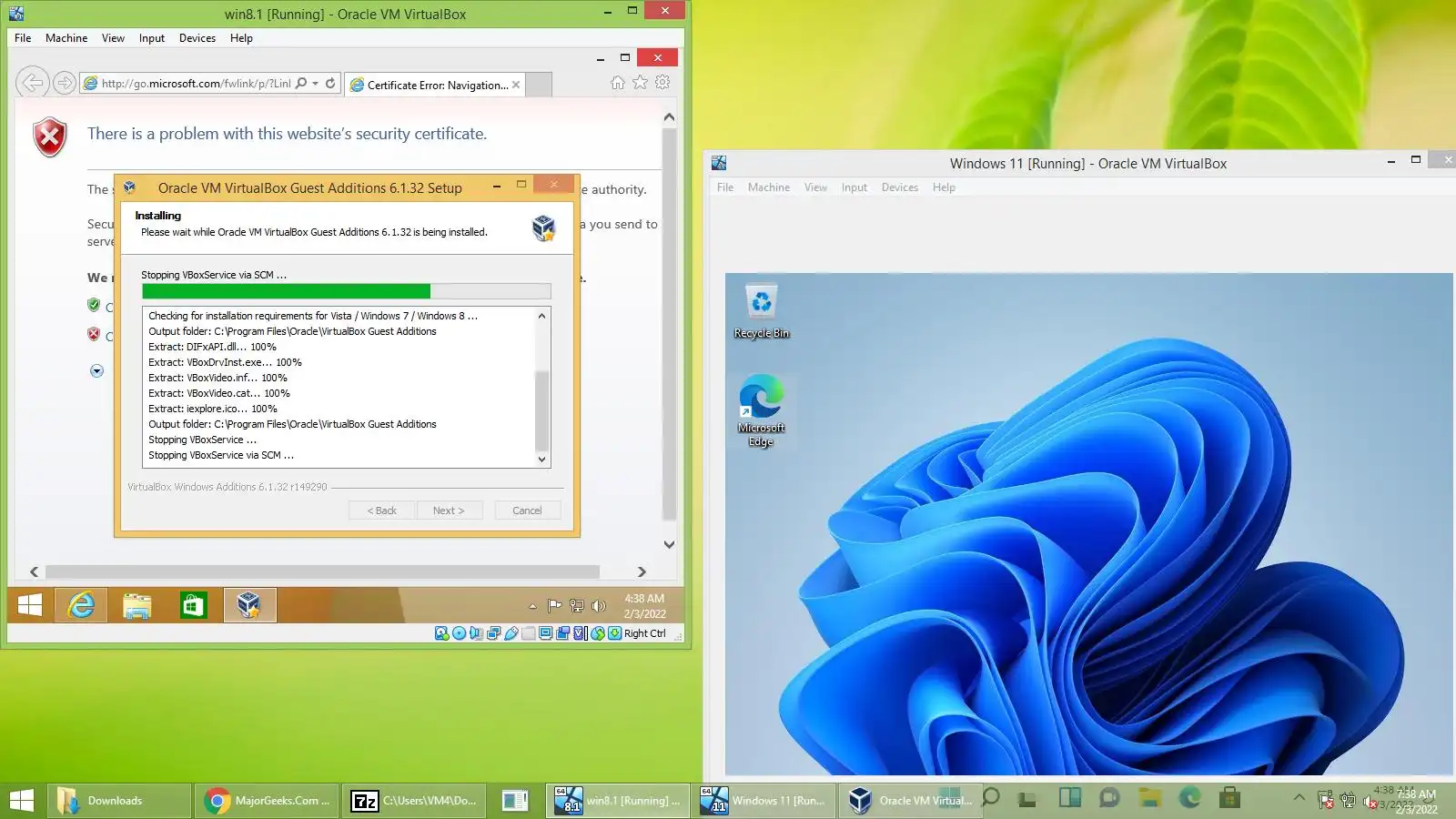The width and height of the screenshot is (1456, 819).
Task: Switch to MajorGeeks.Com Chrome taskbar button
Action: pos(267,801)
